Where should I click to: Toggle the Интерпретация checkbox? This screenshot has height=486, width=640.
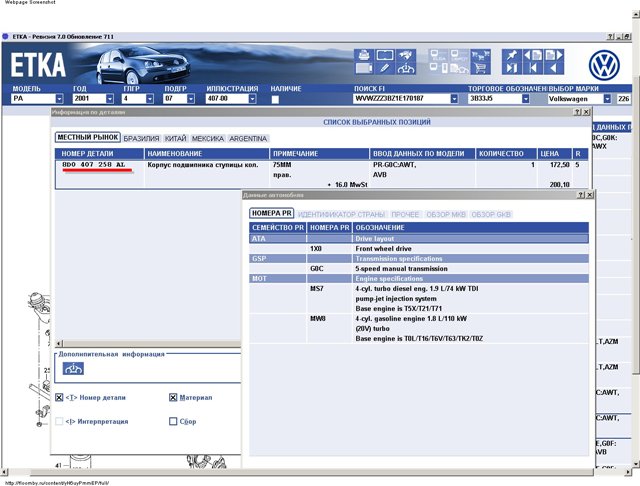coord(59,421)
